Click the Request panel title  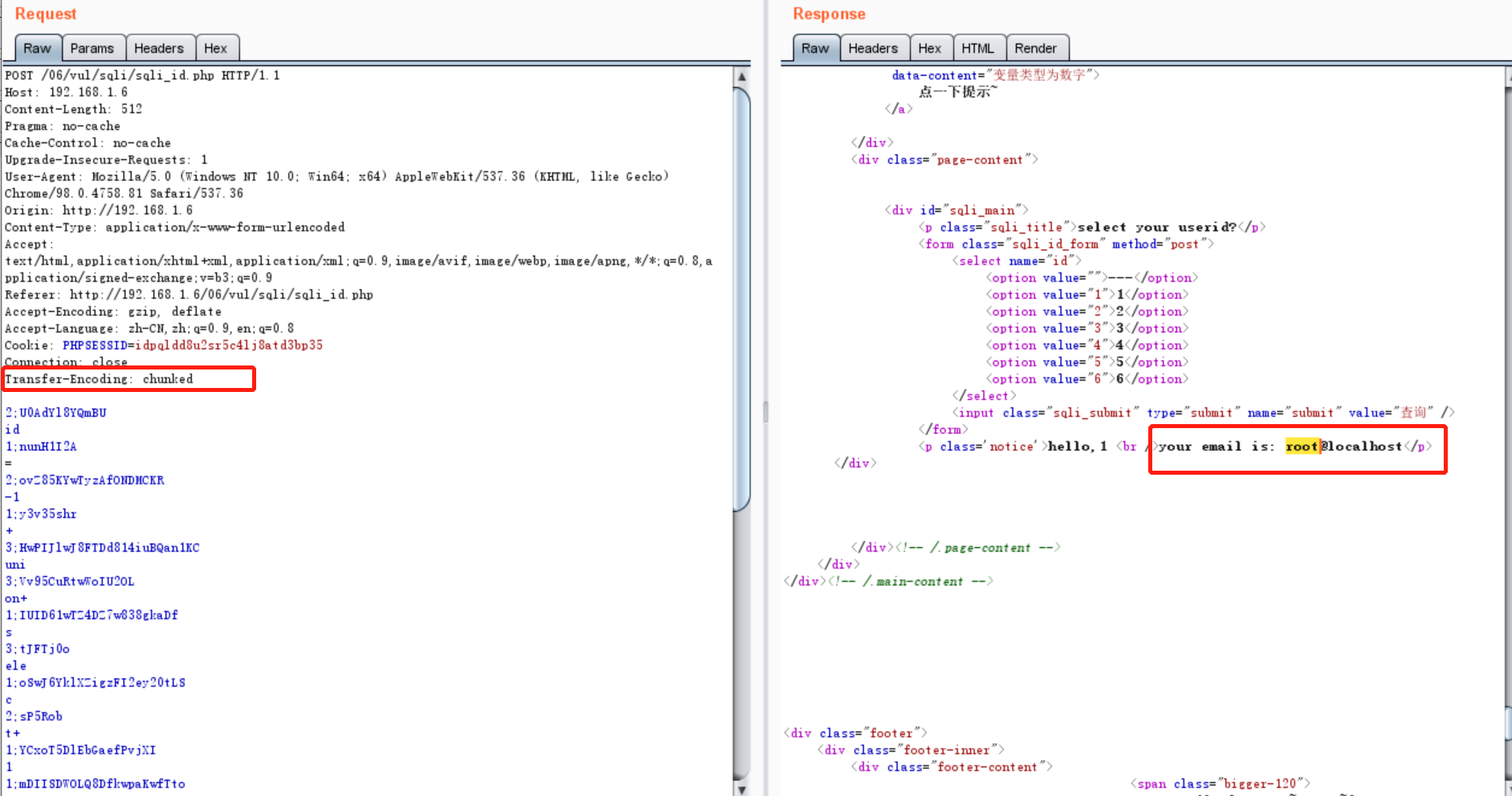tap(46, 14)
